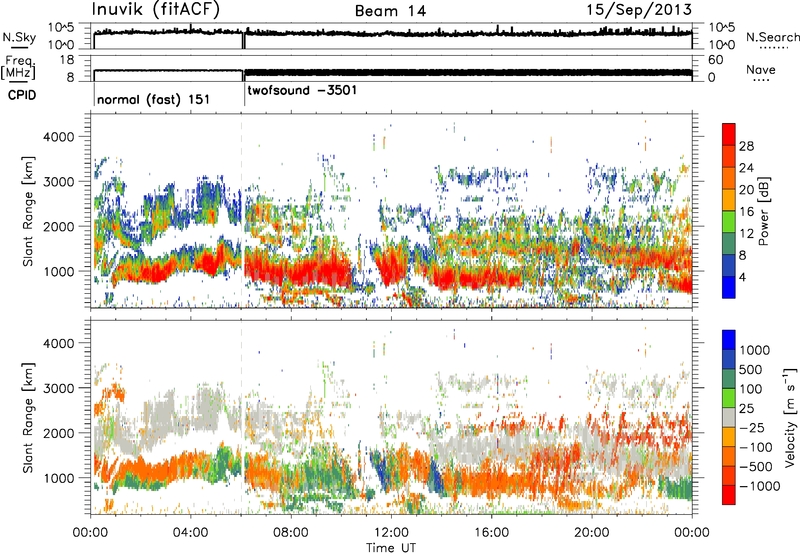Screen dimensions: 800x554
Task: Click the '1000' tick on the velocity colorbar
Action: [755, 350]
